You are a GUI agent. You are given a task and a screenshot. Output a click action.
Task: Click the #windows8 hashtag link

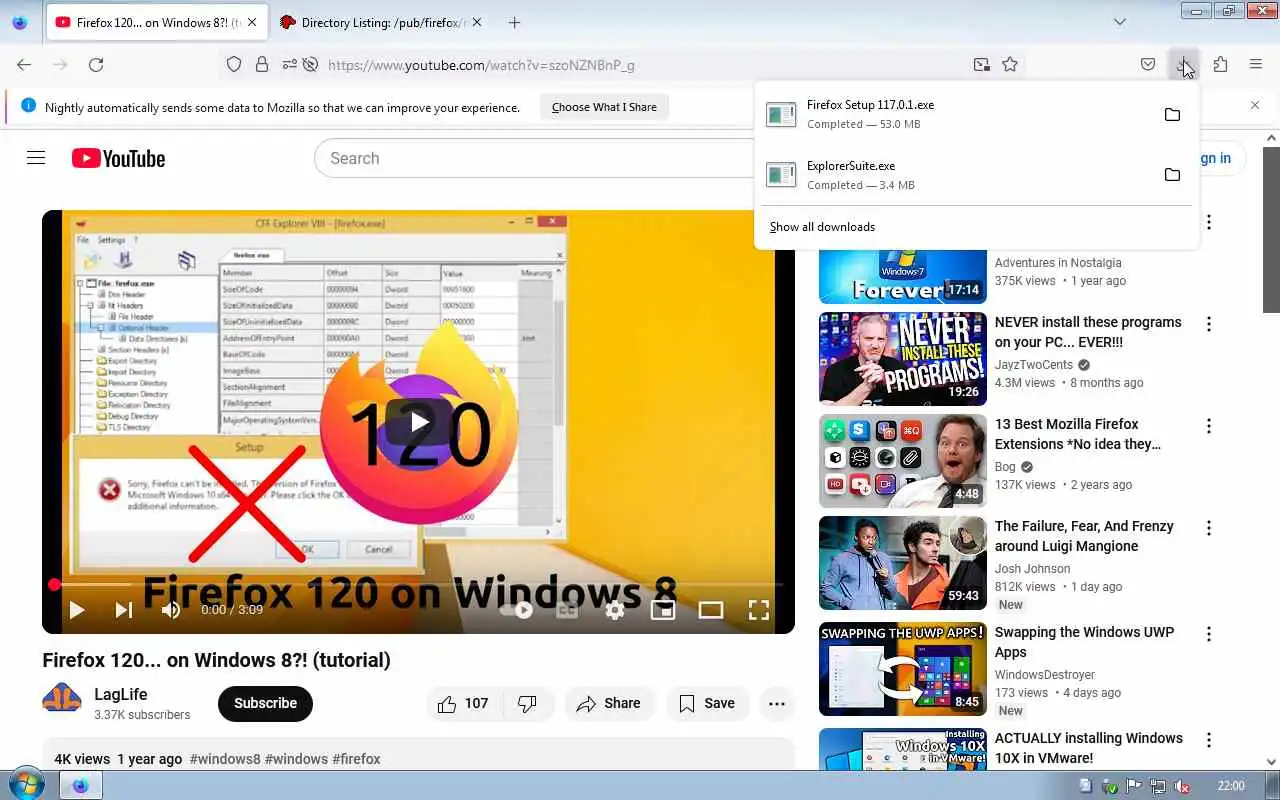click(x=225, y=759)
